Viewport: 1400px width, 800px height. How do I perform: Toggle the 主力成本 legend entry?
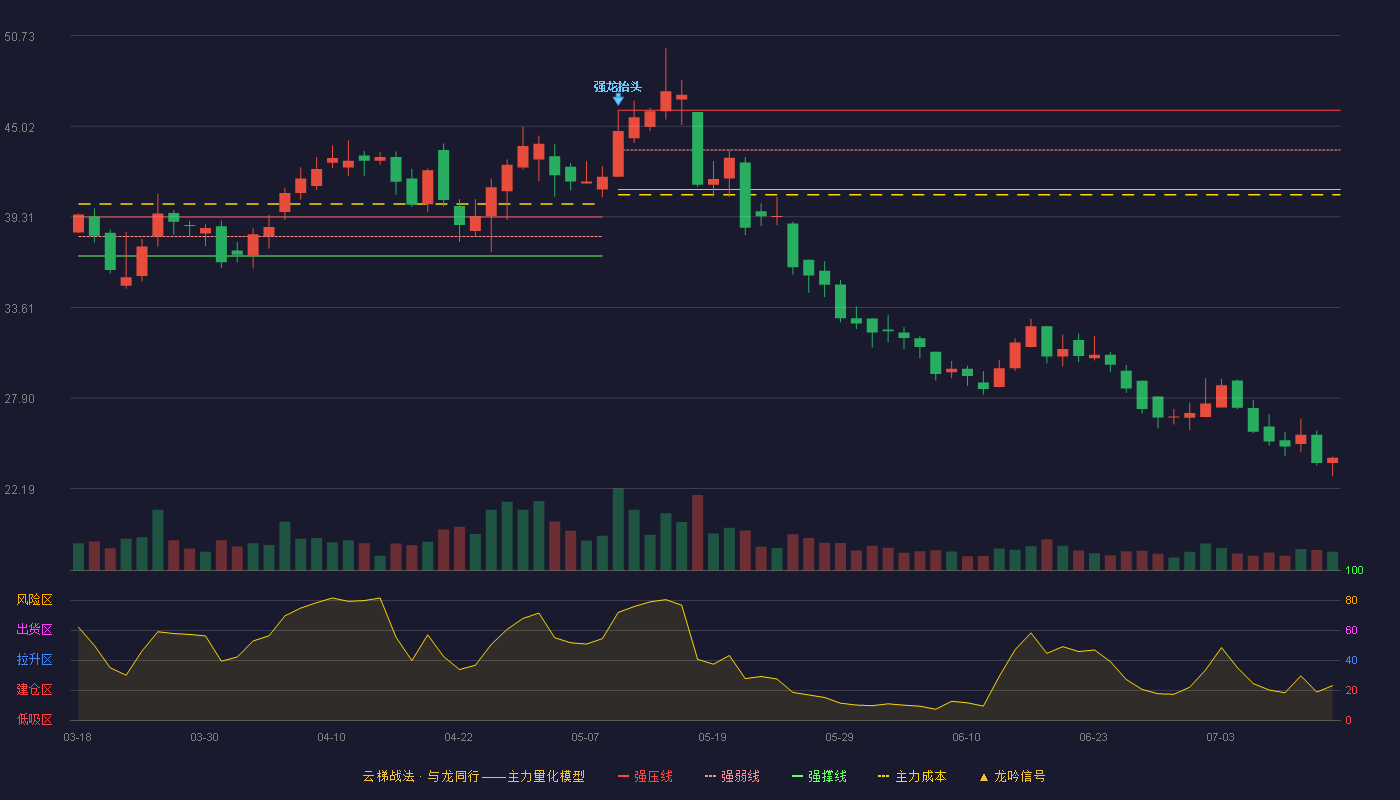[x=911, y=776]
